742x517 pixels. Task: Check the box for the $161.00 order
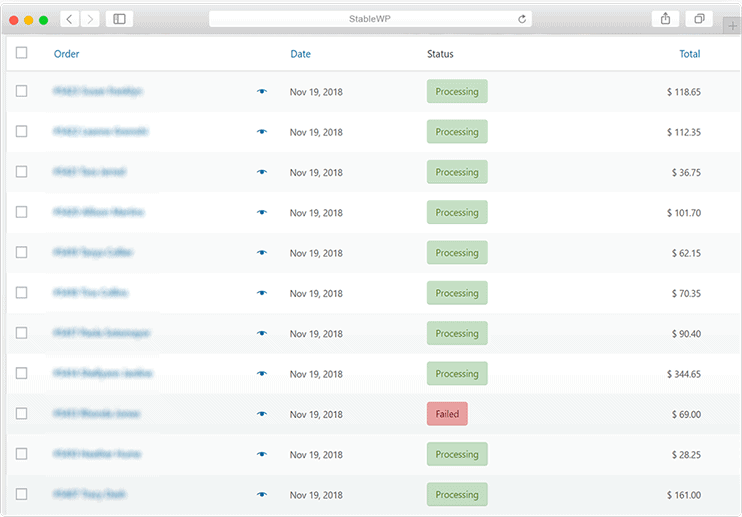(21, 494)
